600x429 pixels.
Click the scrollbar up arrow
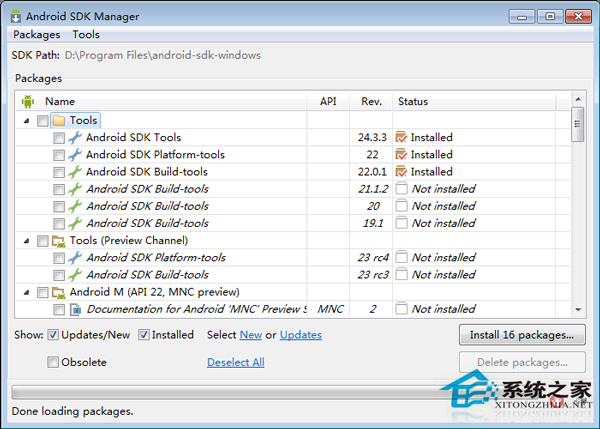click(578, 99)
